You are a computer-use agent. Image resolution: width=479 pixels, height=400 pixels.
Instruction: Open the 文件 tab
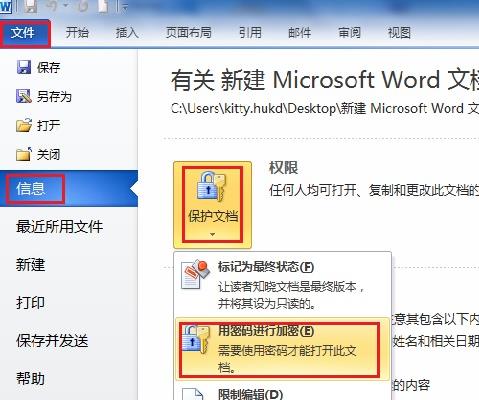25,33
